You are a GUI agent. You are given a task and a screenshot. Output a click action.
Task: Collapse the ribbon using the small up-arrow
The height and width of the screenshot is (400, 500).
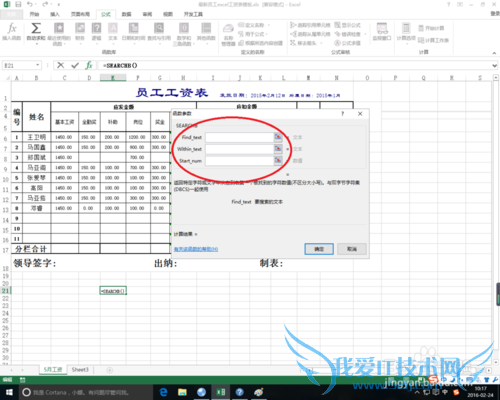(494, 53)
